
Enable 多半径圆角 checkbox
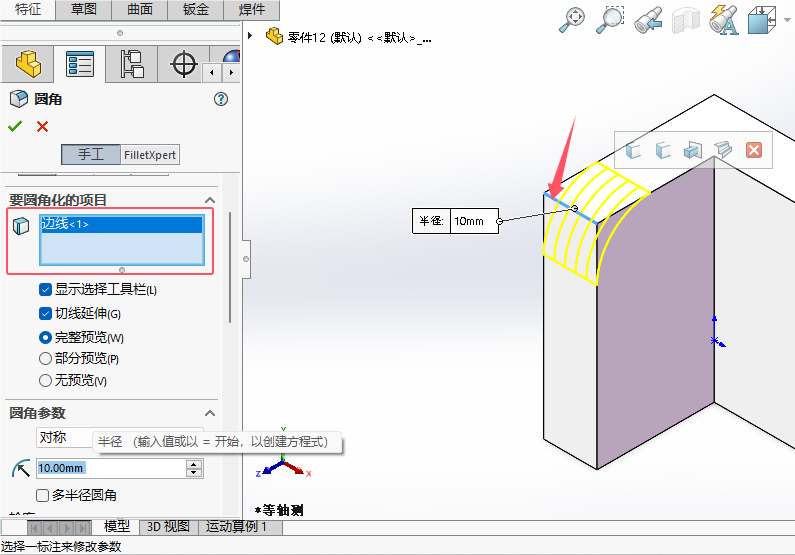[x=43, y=495]
